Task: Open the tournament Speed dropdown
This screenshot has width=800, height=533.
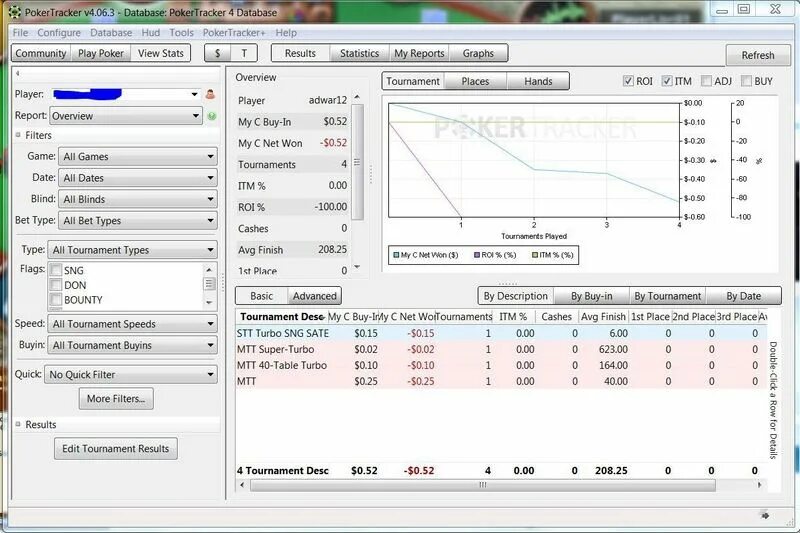Action: (132, 324)
